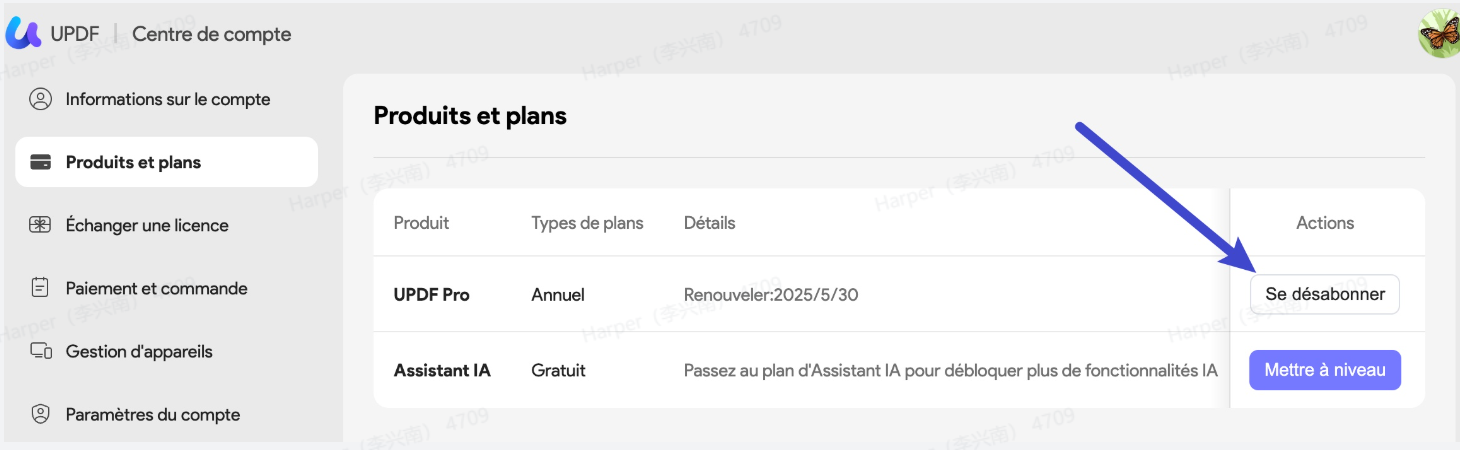The height and width of the screenshot is (450, 1460).
Task: Open Gestion d'appareils section
Action: tap(167, 351)
